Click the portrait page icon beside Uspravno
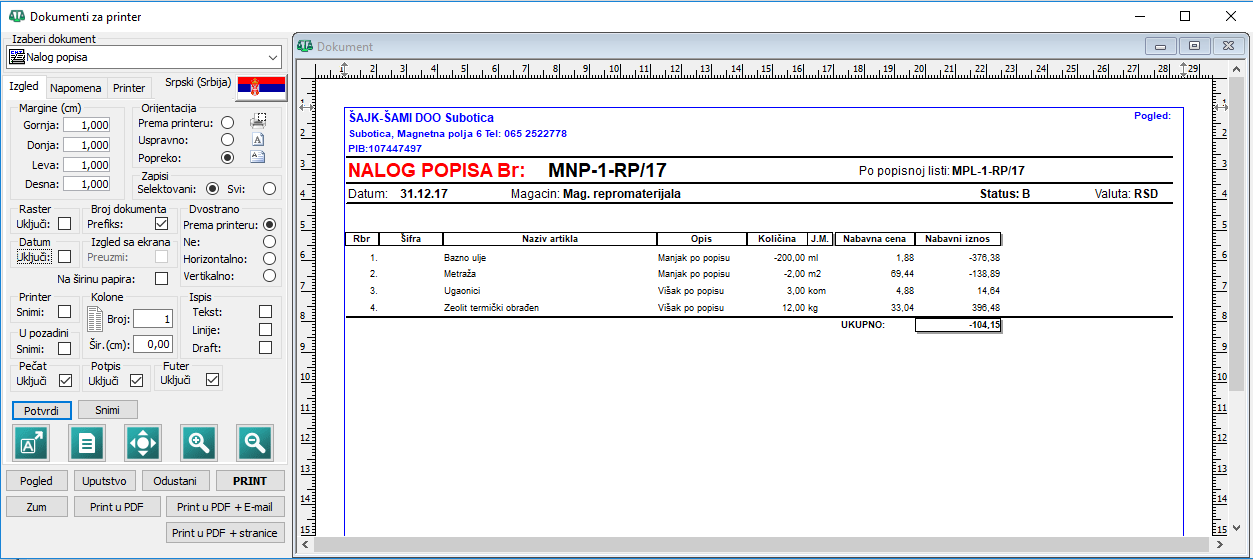 (258, 139)
